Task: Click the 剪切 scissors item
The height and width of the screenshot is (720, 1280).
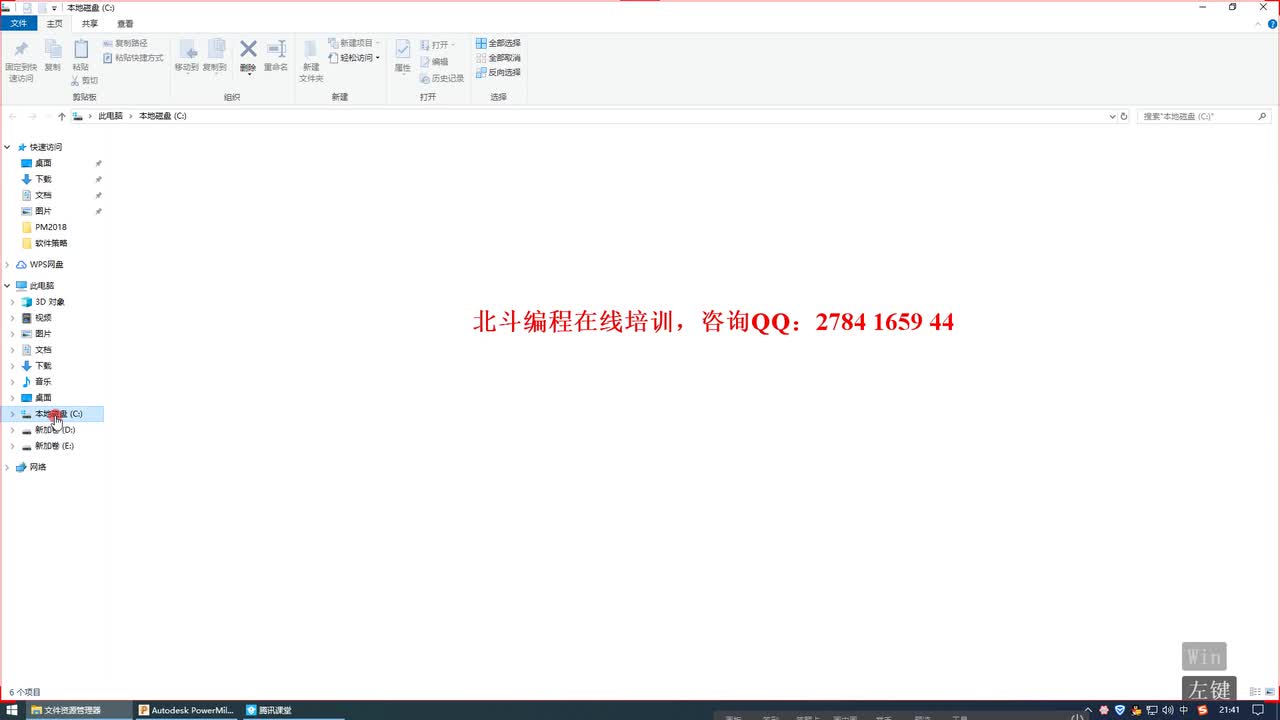Action: click(84, 81)
